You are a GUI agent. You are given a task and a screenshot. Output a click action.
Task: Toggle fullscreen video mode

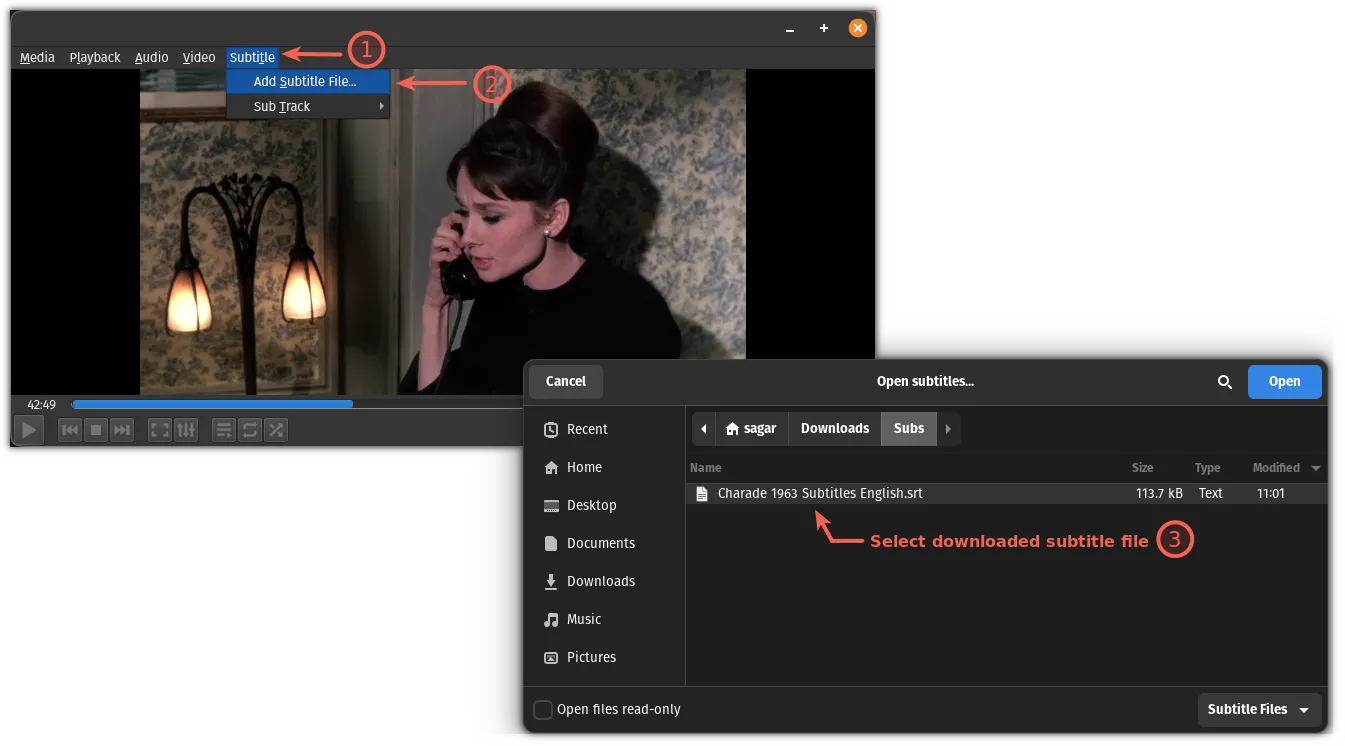tap(160, 430)
